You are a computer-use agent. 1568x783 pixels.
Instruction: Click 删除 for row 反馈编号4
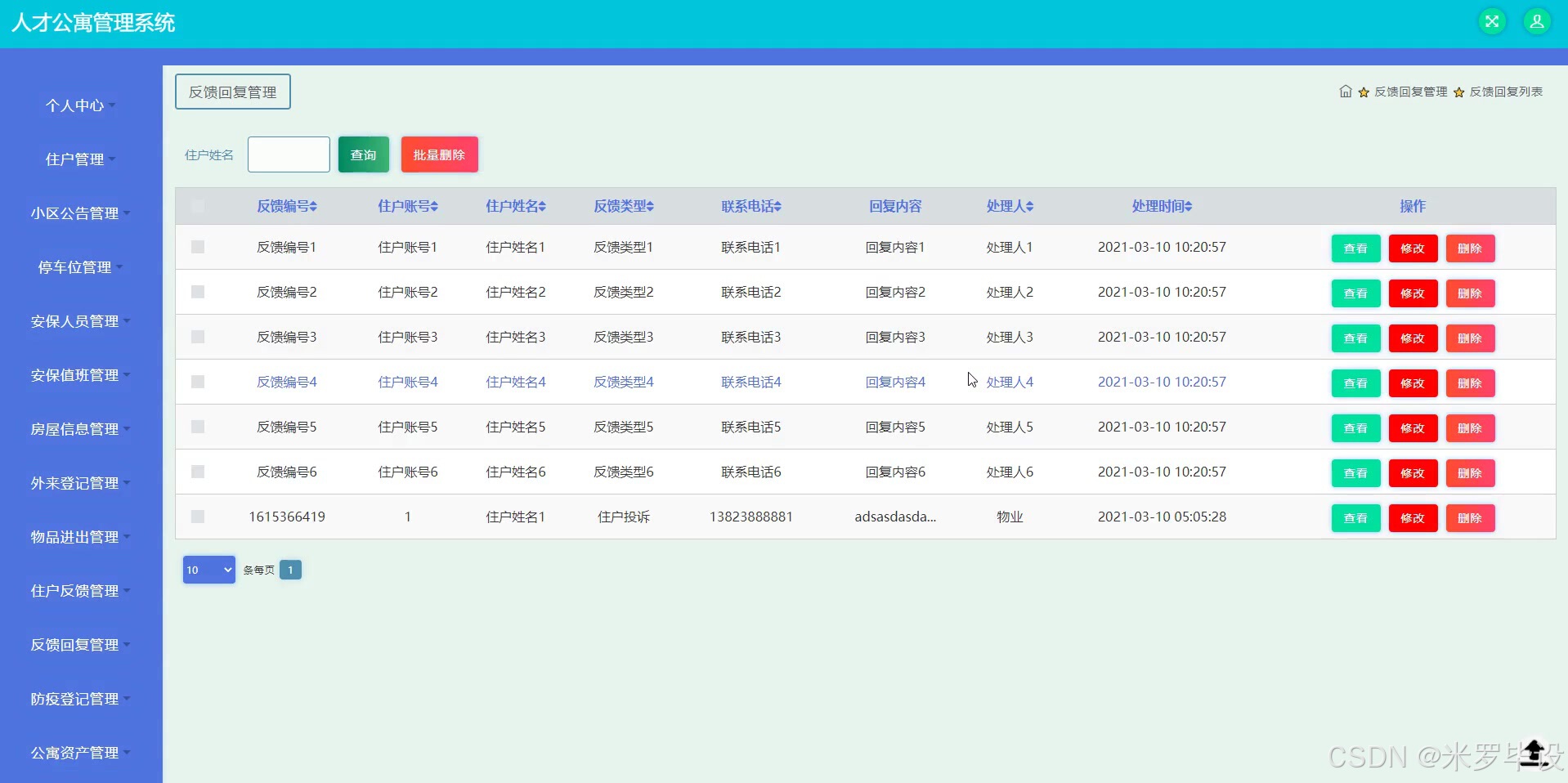tap(1471, 383)
